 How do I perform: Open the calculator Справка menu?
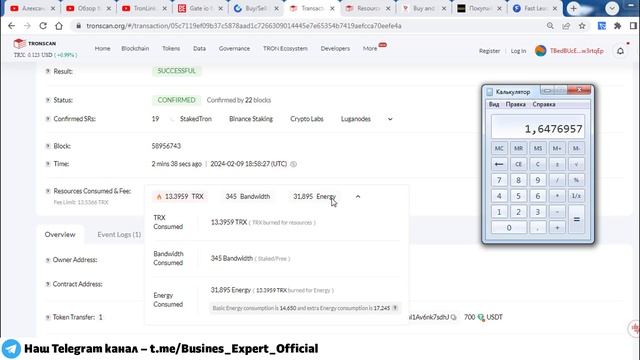tap(544, 104)
